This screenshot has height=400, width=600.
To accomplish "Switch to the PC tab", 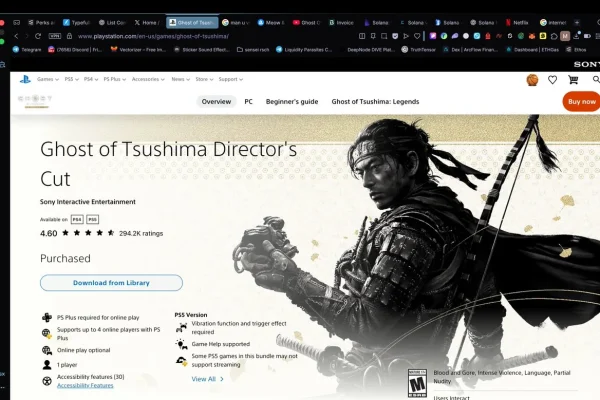I will [x=248, y=101].
